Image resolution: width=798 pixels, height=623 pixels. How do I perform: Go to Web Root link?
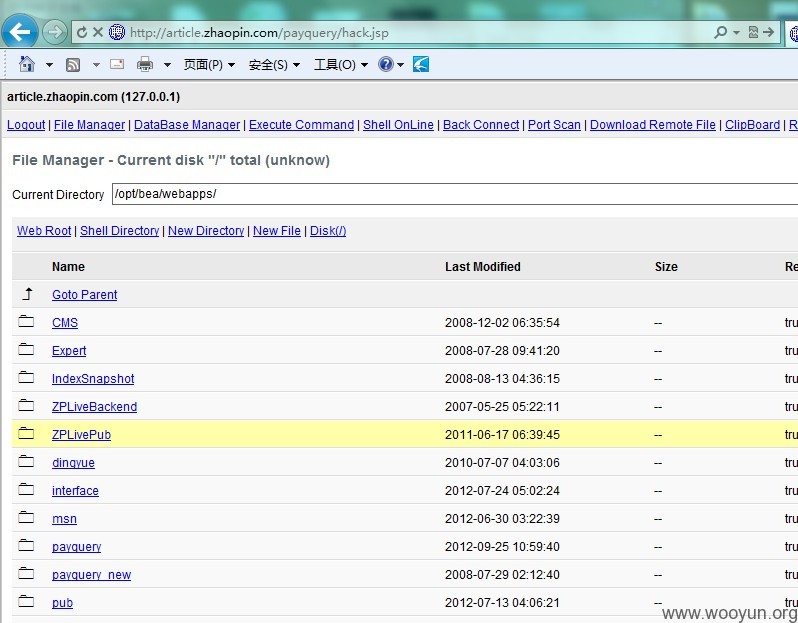click(x=44, y=231)
